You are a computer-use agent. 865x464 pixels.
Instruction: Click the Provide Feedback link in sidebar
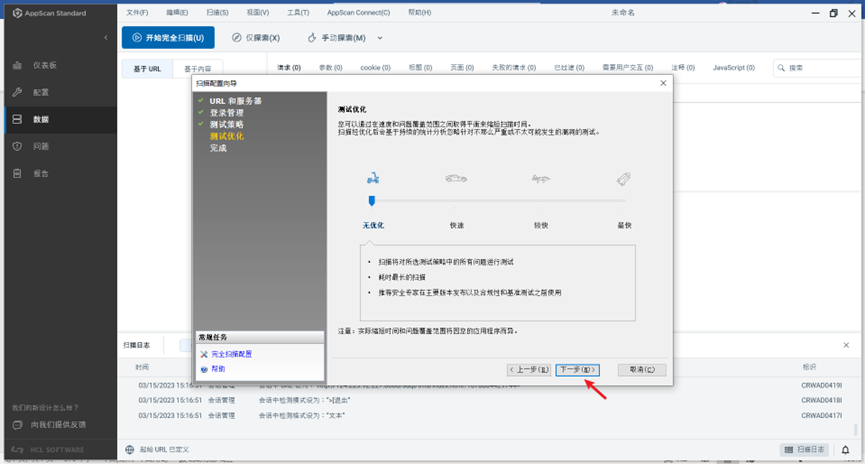(x=58, y=425)
